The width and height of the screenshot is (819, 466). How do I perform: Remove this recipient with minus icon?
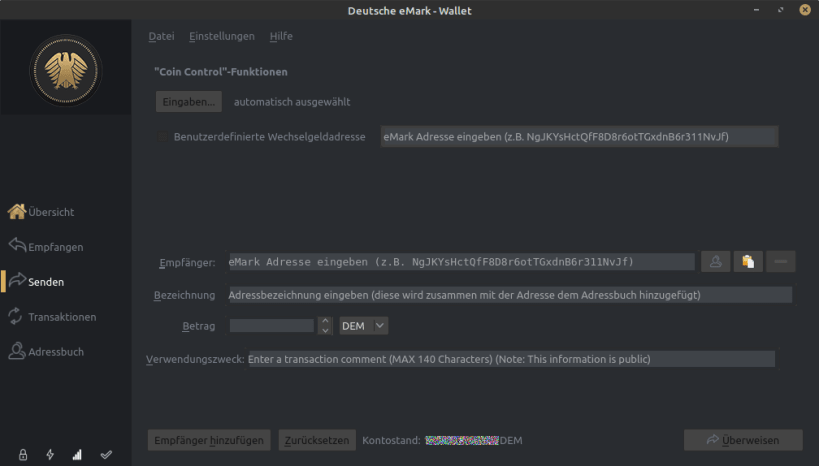click(x=780, y=262)
